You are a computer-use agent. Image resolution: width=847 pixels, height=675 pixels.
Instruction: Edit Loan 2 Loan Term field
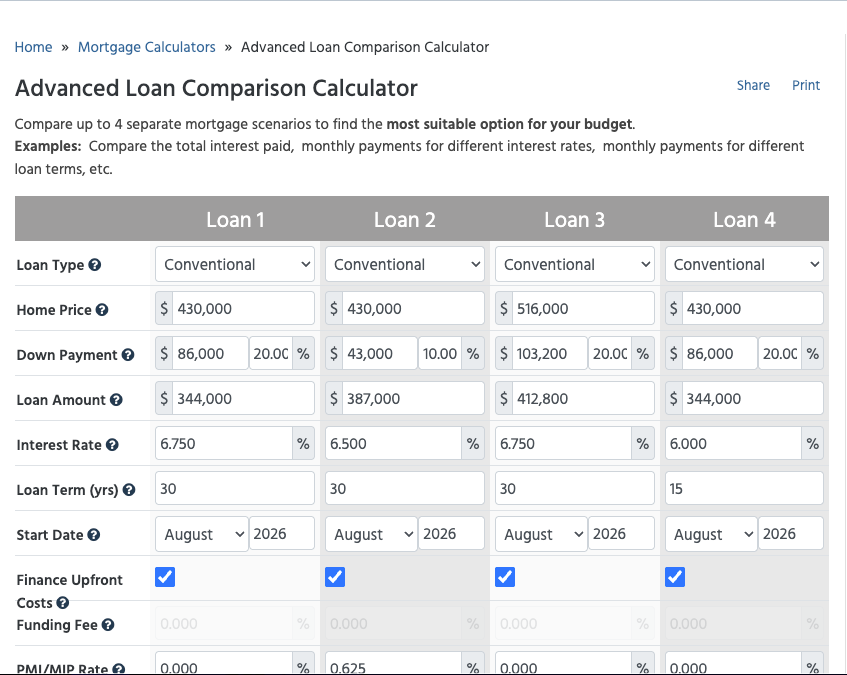405,489
